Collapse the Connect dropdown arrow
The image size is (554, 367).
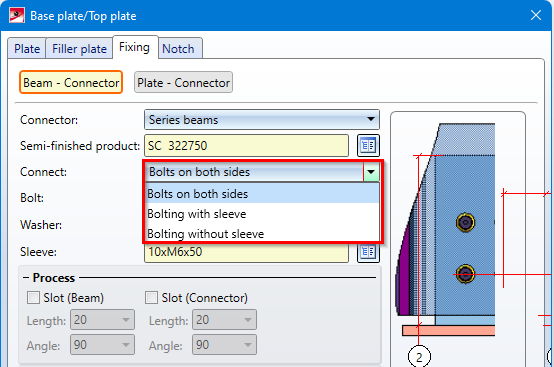[x=371, y=172]
